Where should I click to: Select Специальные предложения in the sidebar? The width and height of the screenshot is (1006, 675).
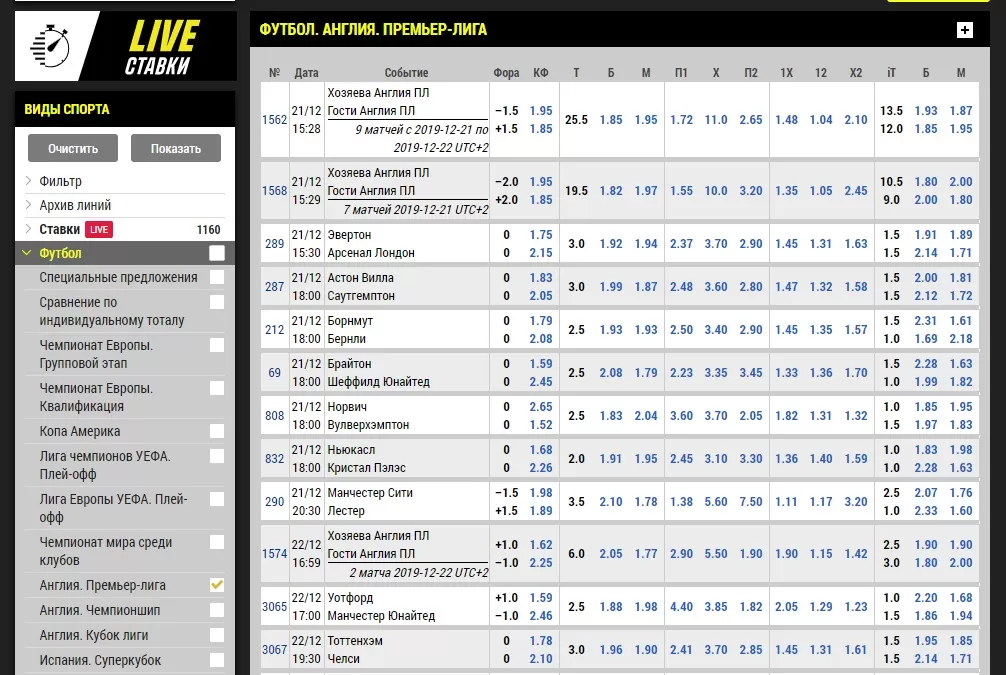(x=118, y=278)
